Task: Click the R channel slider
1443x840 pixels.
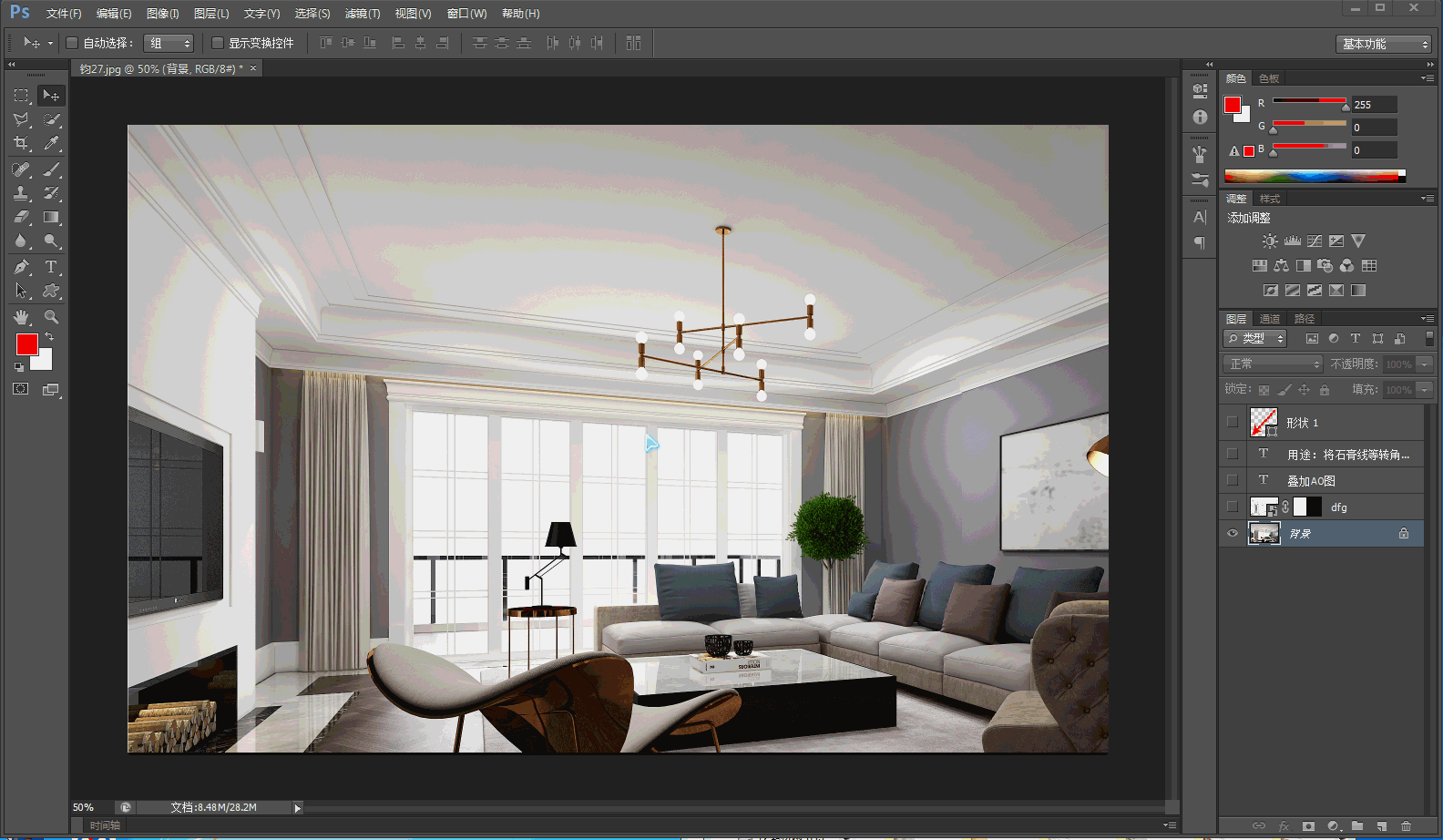Action: [1309, 100]
